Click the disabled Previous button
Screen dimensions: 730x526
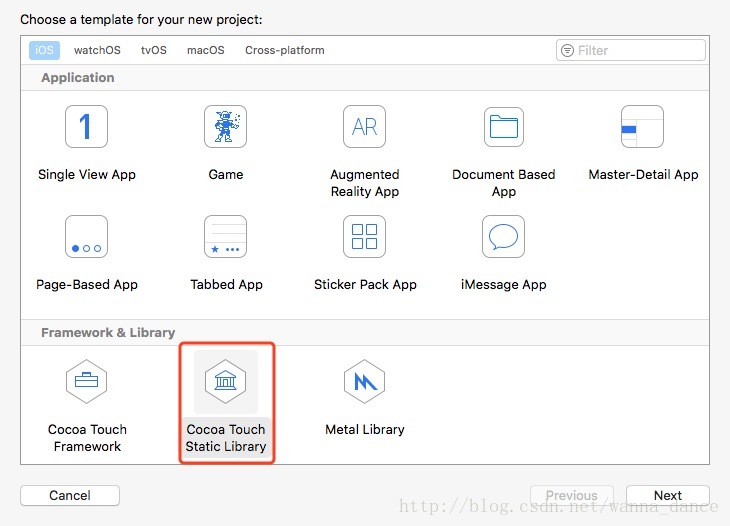coord(572,495)
